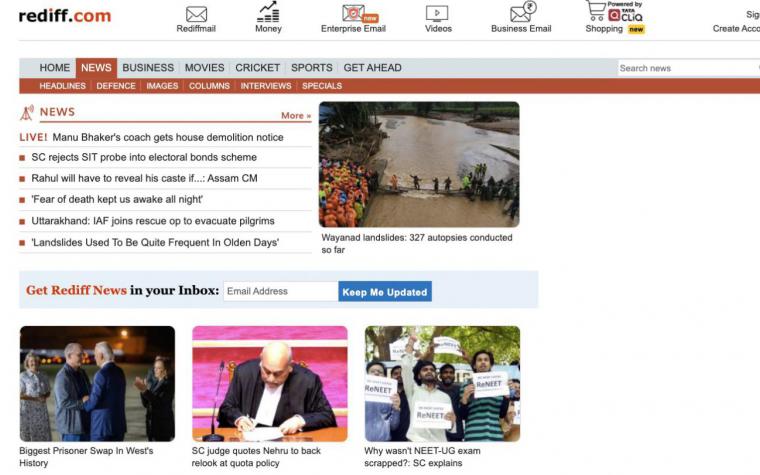Open Uttarakhand IAF rescue op headline
Screen dimensions: 760x475
[153, 221]
